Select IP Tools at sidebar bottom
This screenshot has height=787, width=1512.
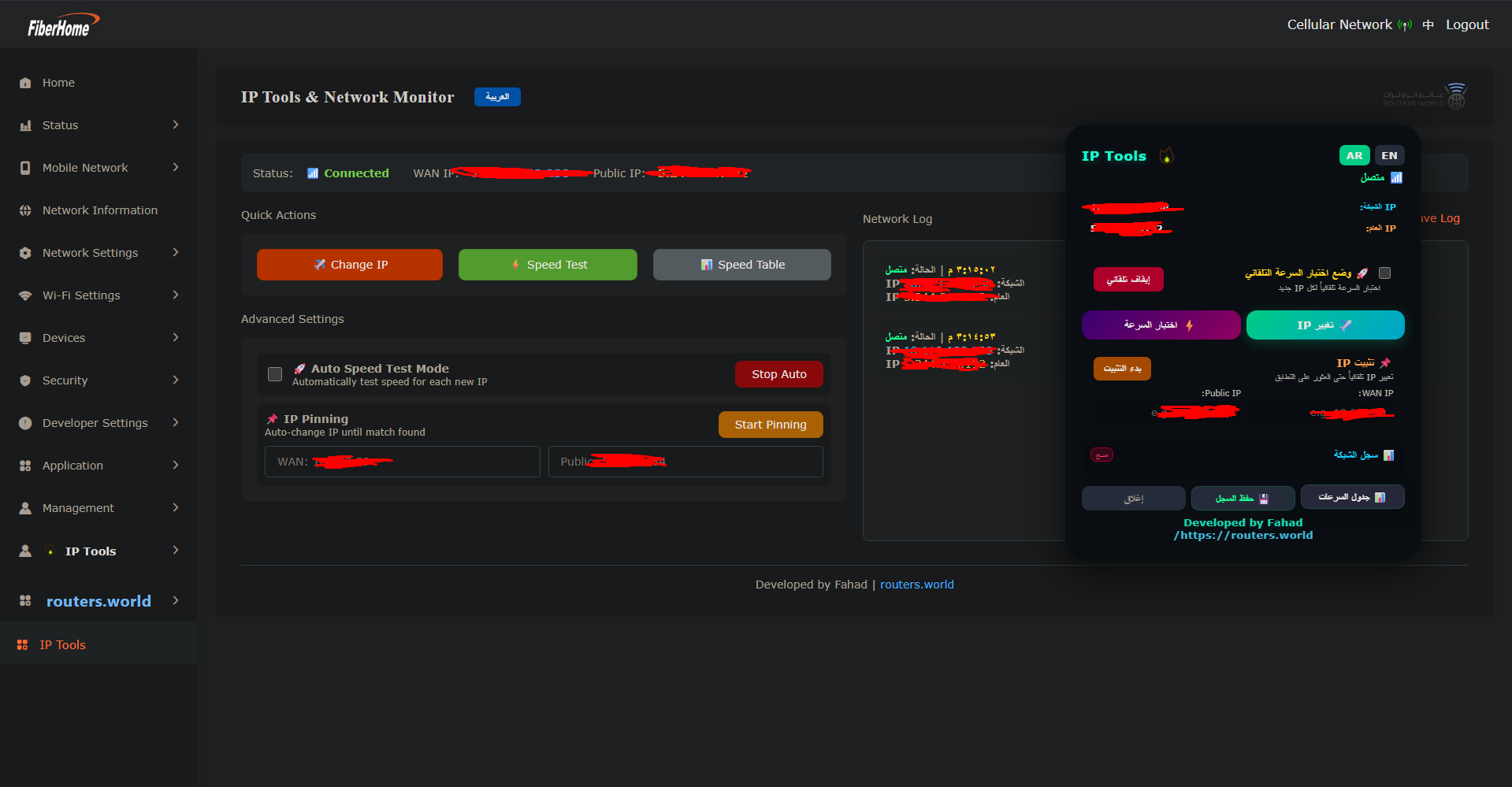pyautogui.click(x=62, y=644)
